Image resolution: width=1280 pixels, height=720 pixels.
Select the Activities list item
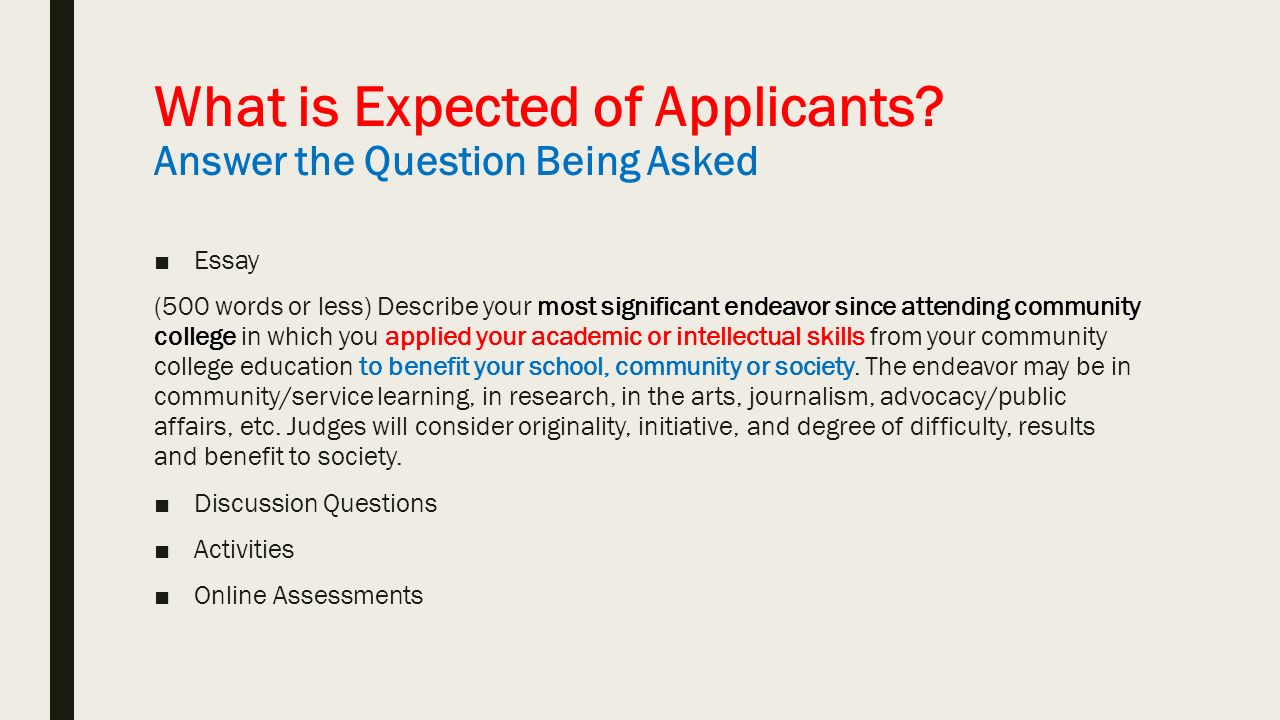244,549
